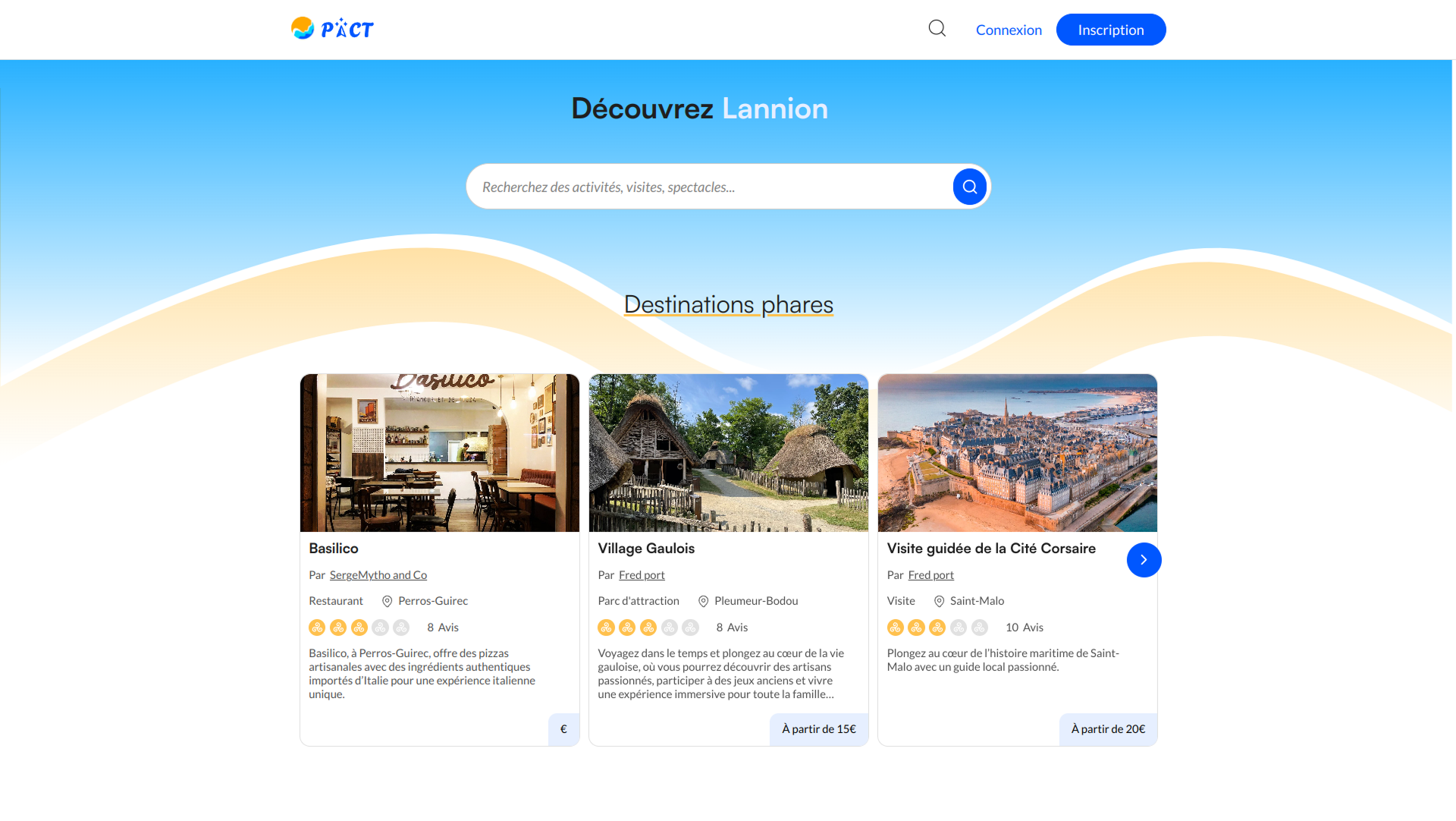This screenshot has width=1456, height=821.
Task: Open the Basilico restaurant photo
Action: 439,453
